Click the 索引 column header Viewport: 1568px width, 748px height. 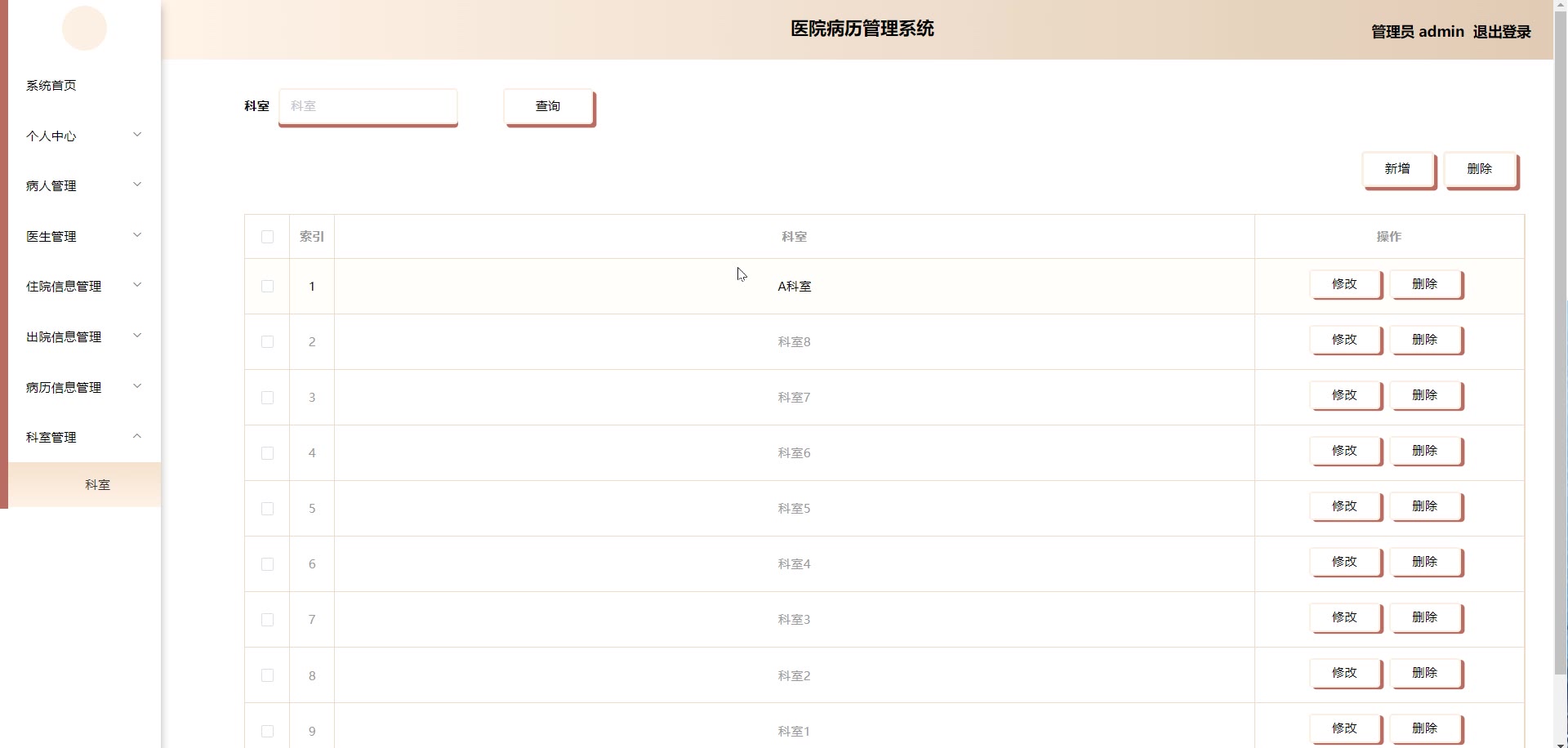(x=312, y=237)
